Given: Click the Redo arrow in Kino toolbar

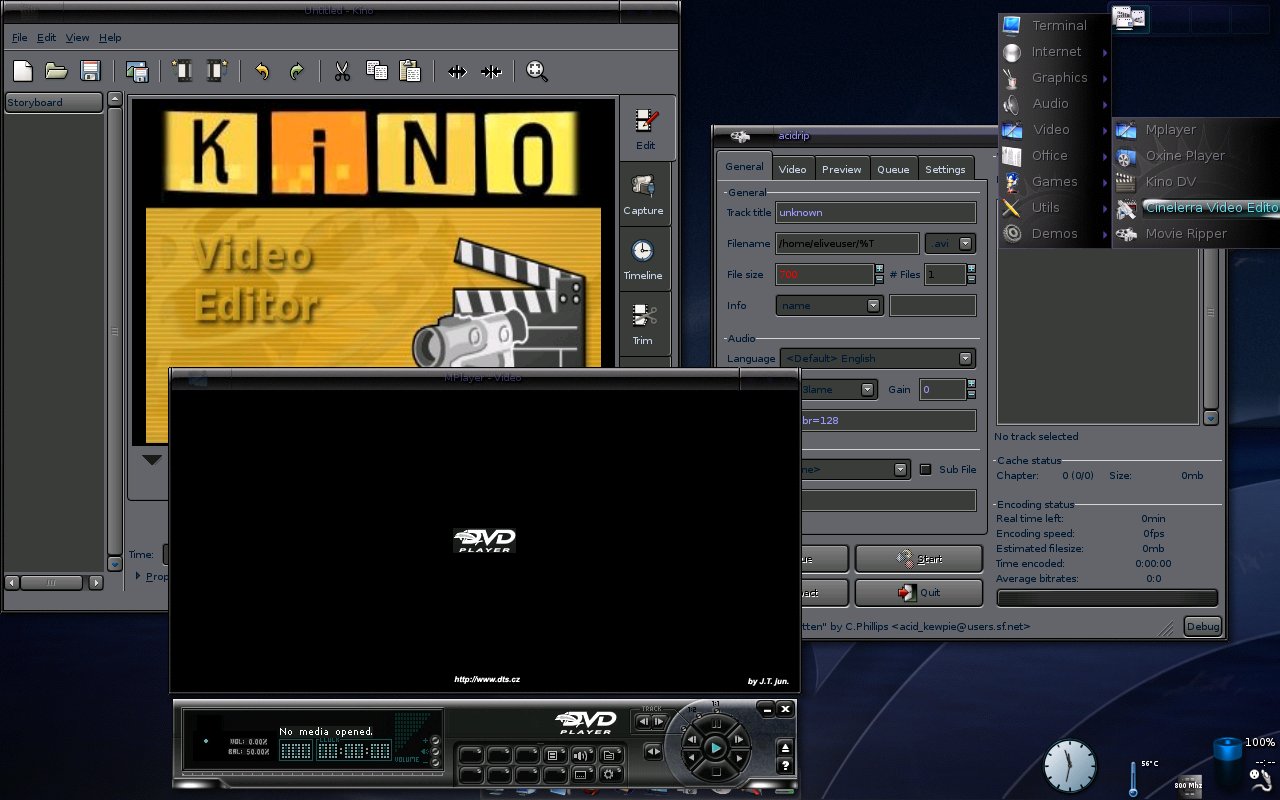Looking at the screenshot, I should 296,71.
